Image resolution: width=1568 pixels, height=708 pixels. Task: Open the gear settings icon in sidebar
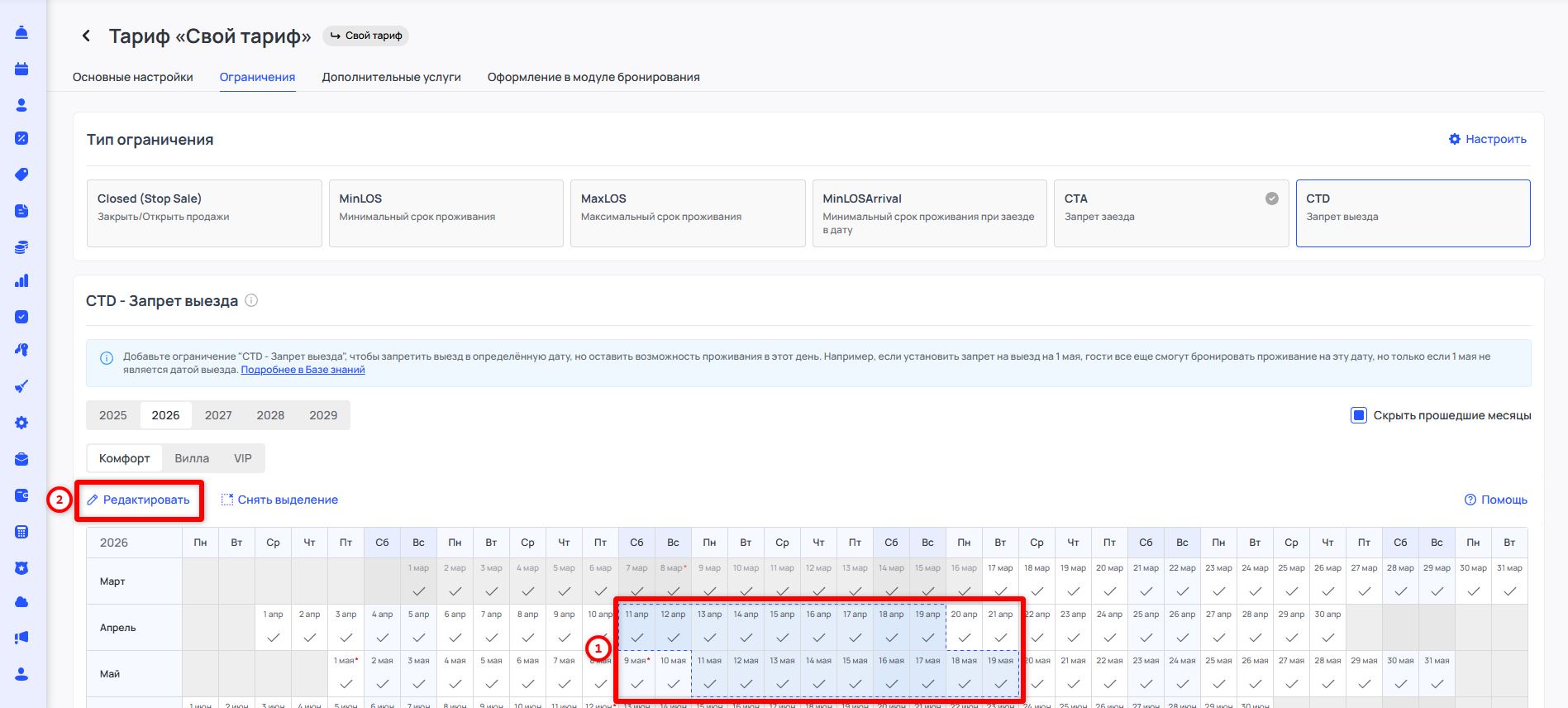coord(22,423)
